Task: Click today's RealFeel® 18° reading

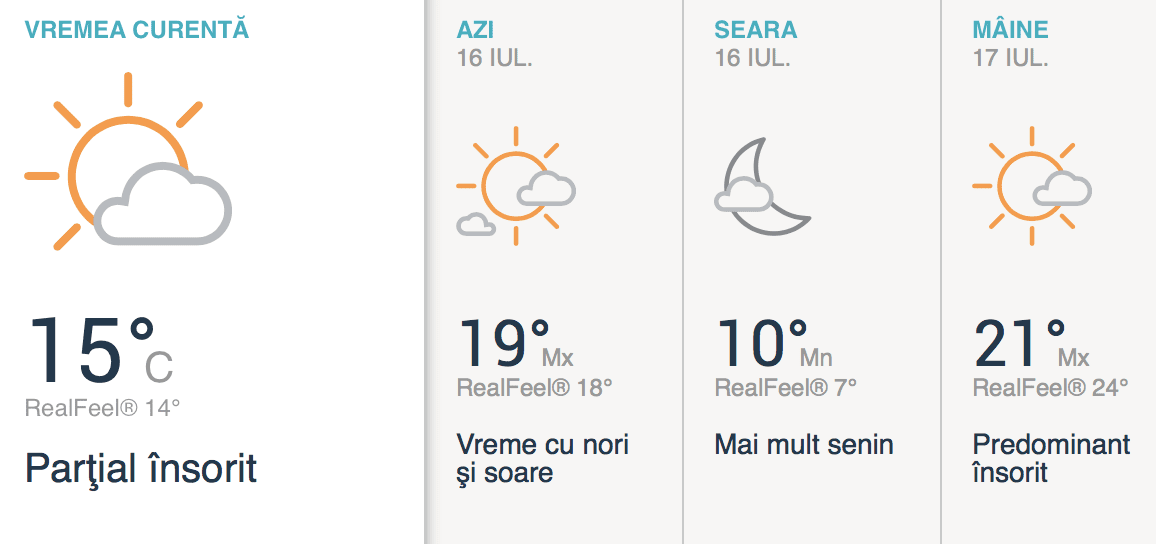Action: (534, 388)
